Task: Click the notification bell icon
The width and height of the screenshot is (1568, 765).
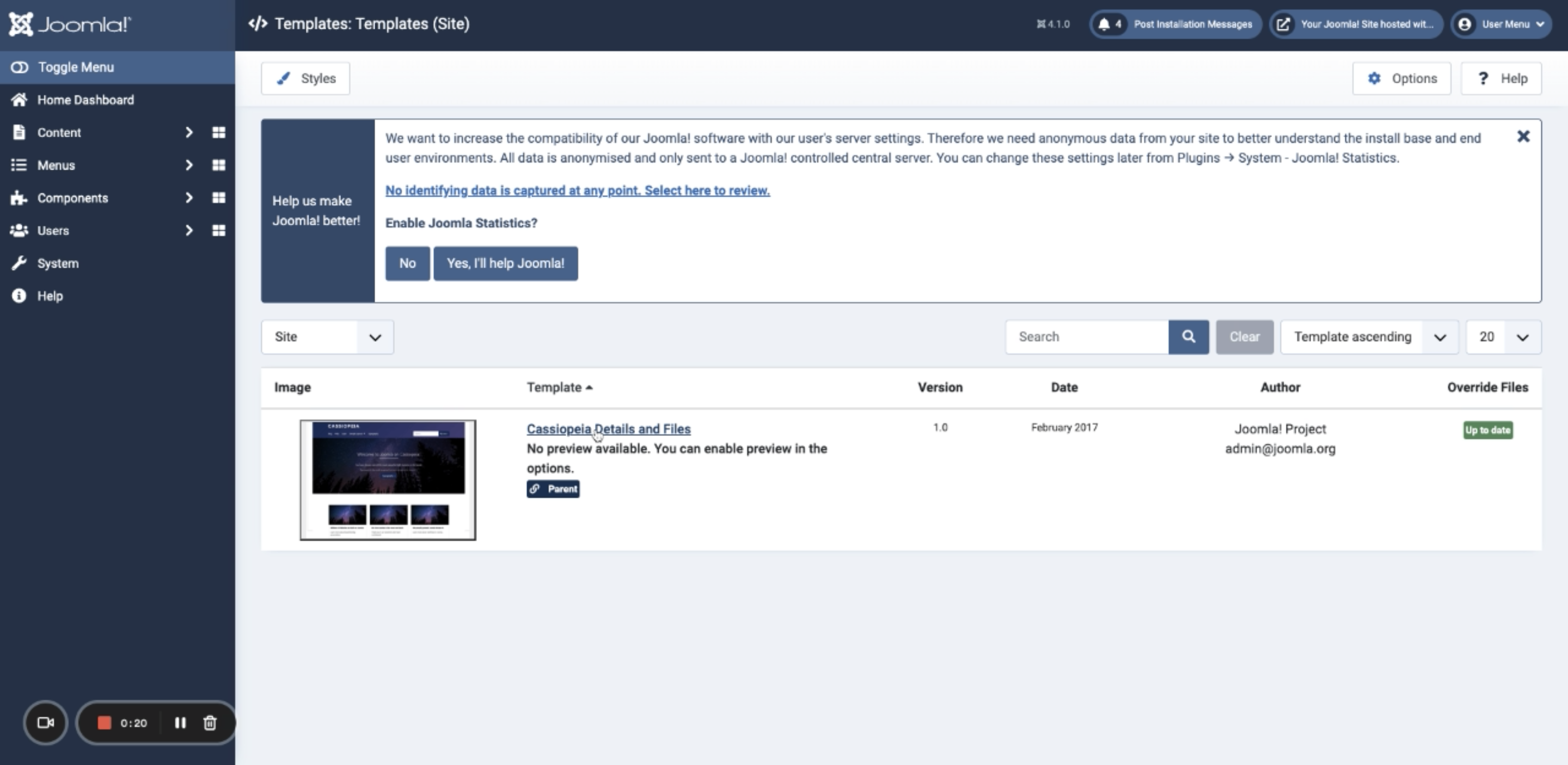Action: 1104,24
